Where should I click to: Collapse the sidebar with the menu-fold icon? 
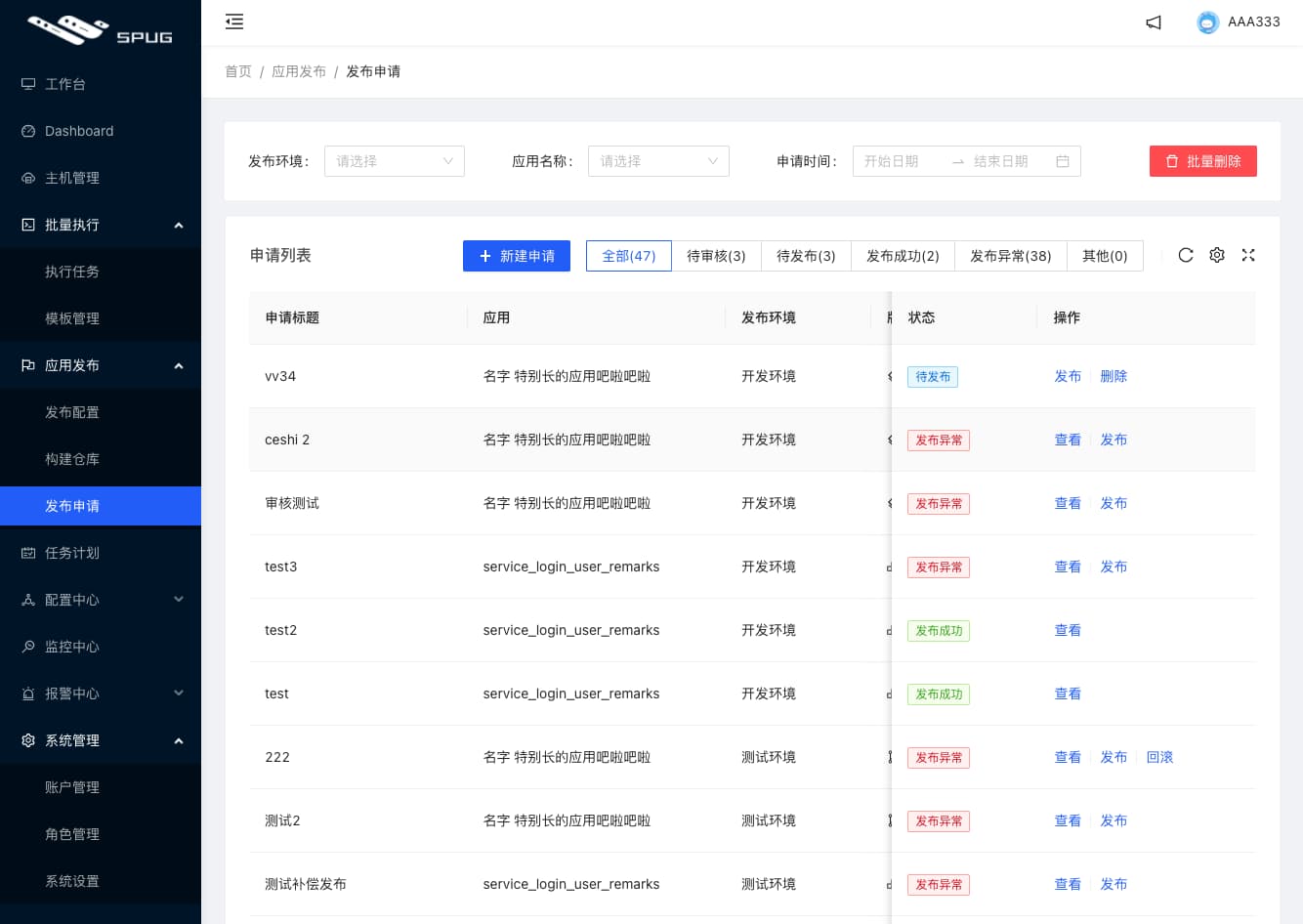point(234,21)
